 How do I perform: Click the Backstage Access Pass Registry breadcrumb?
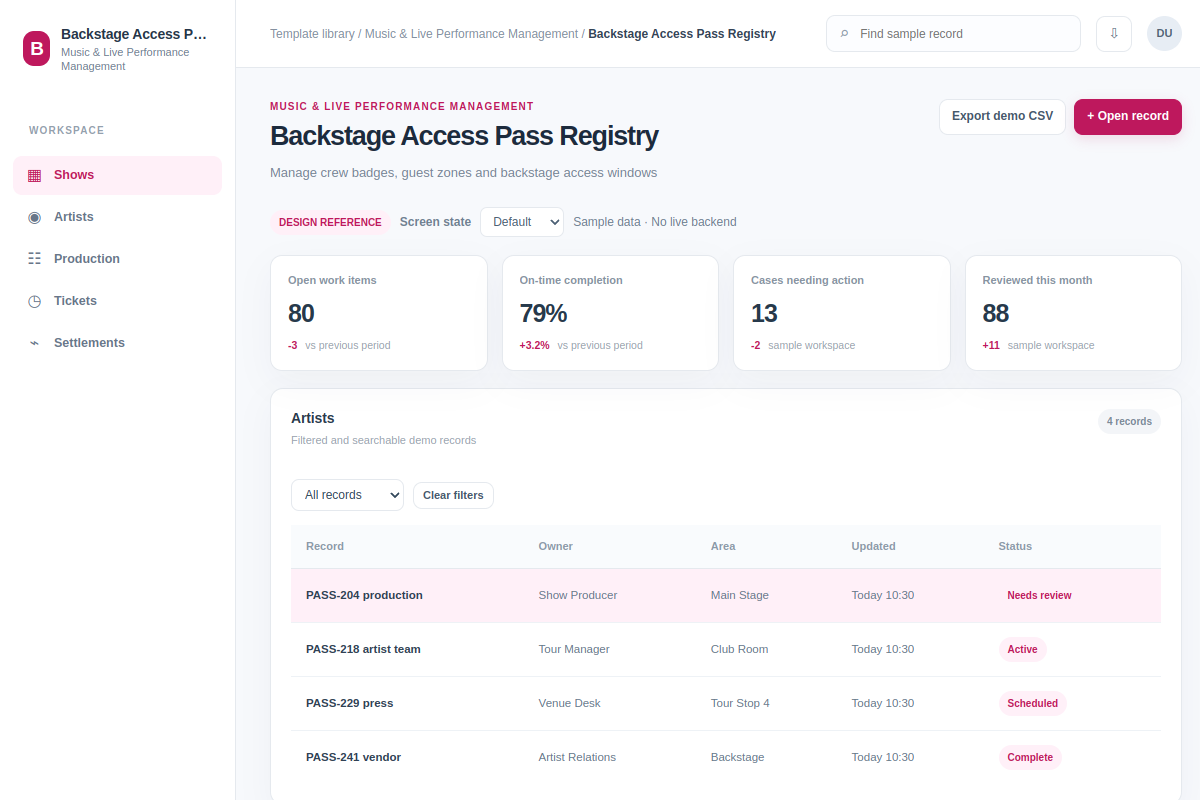pyautogui.click(x=682, y=34)
